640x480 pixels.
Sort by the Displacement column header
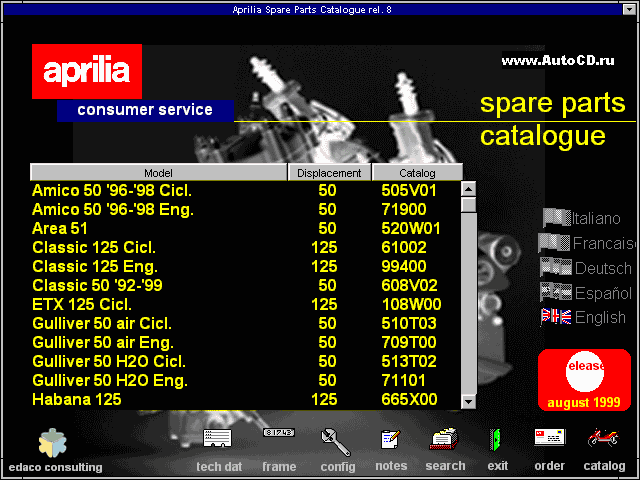coord(329,173)
